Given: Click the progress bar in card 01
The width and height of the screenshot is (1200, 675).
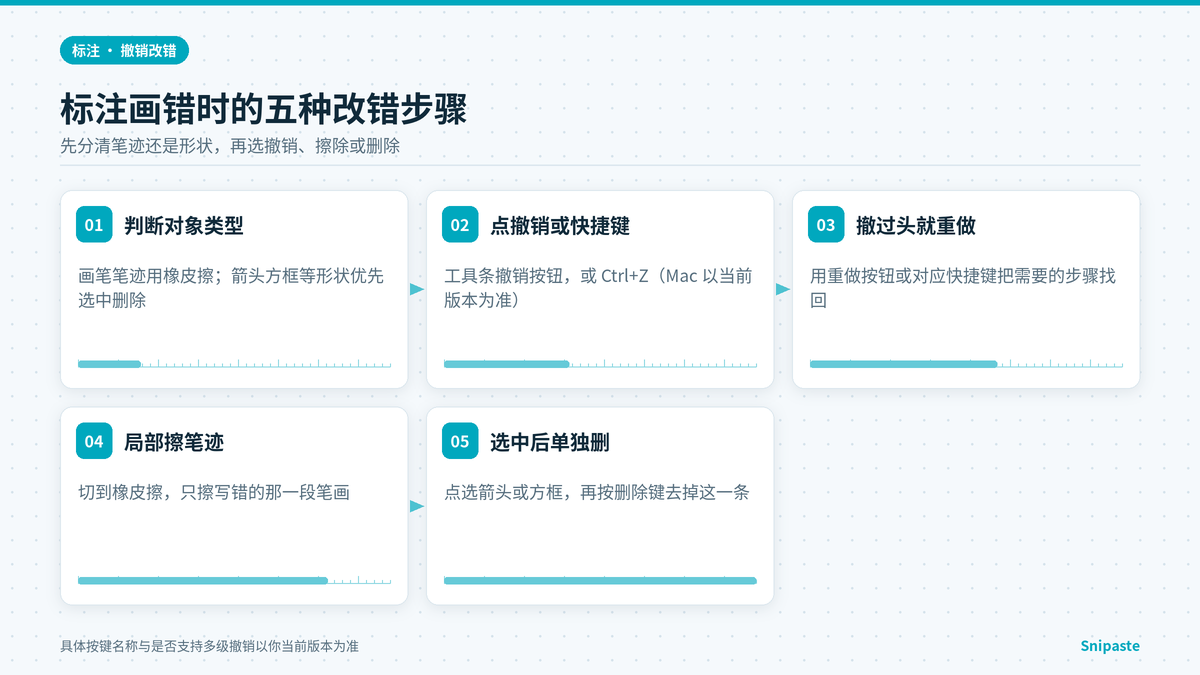Looking at the screenshot, I should pos(234,364).
